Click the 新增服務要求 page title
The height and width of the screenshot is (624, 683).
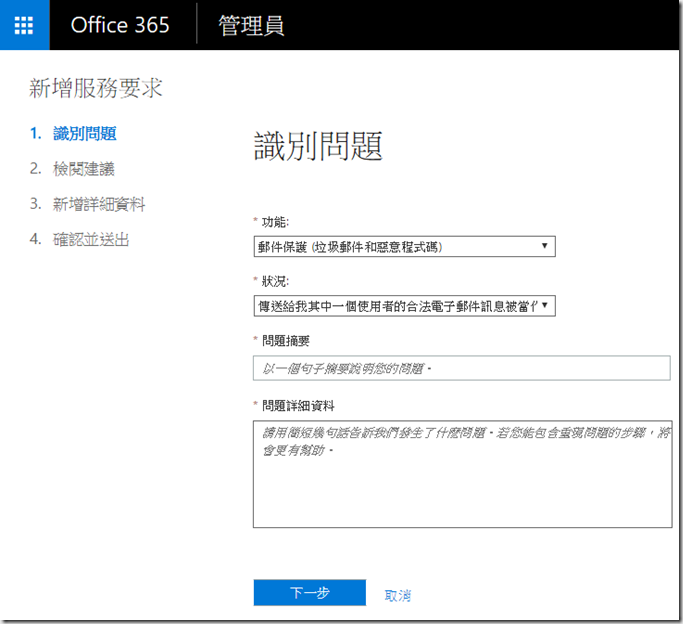[96, 89]
